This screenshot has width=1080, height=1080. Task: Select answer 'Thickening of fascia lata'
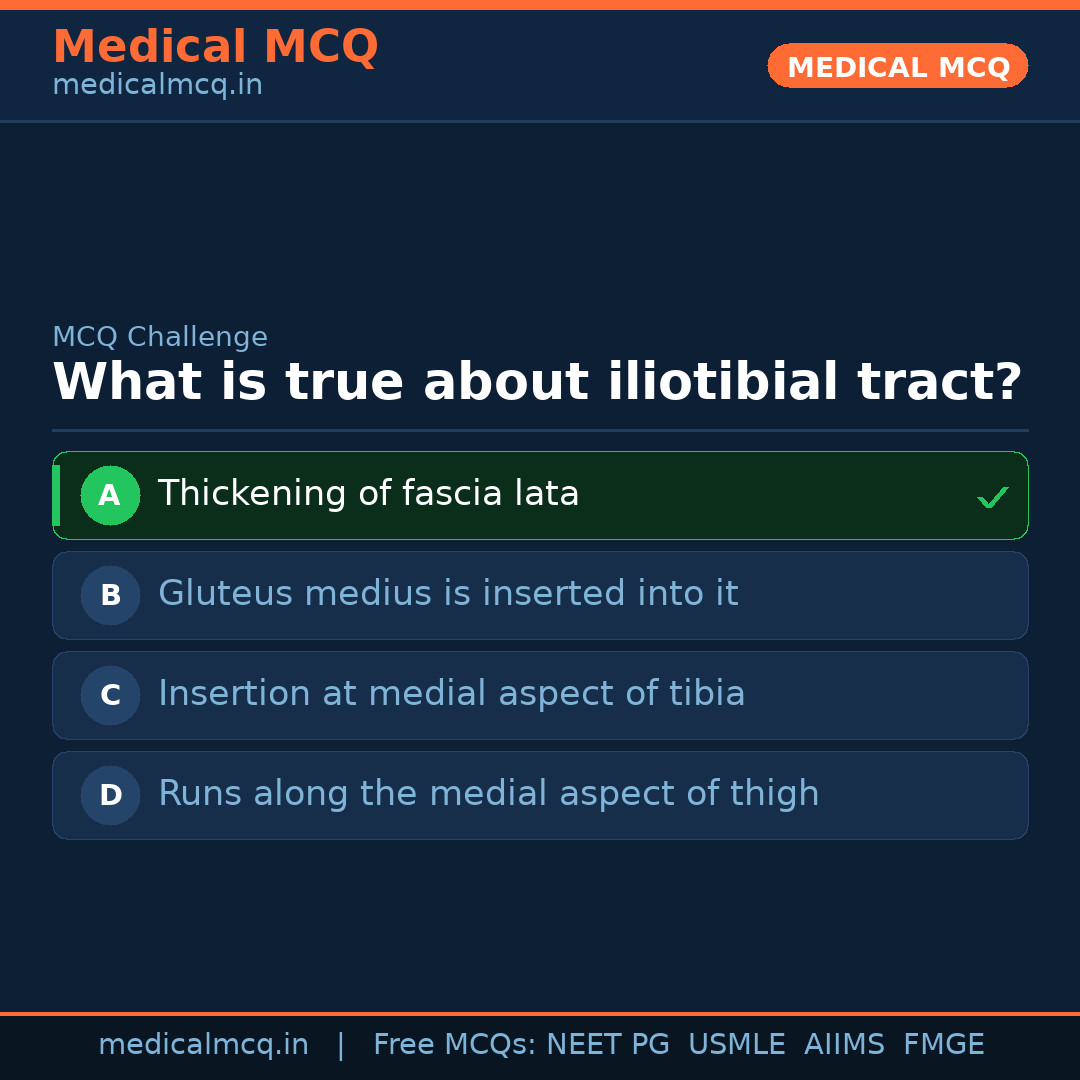(x=368, y=494)
